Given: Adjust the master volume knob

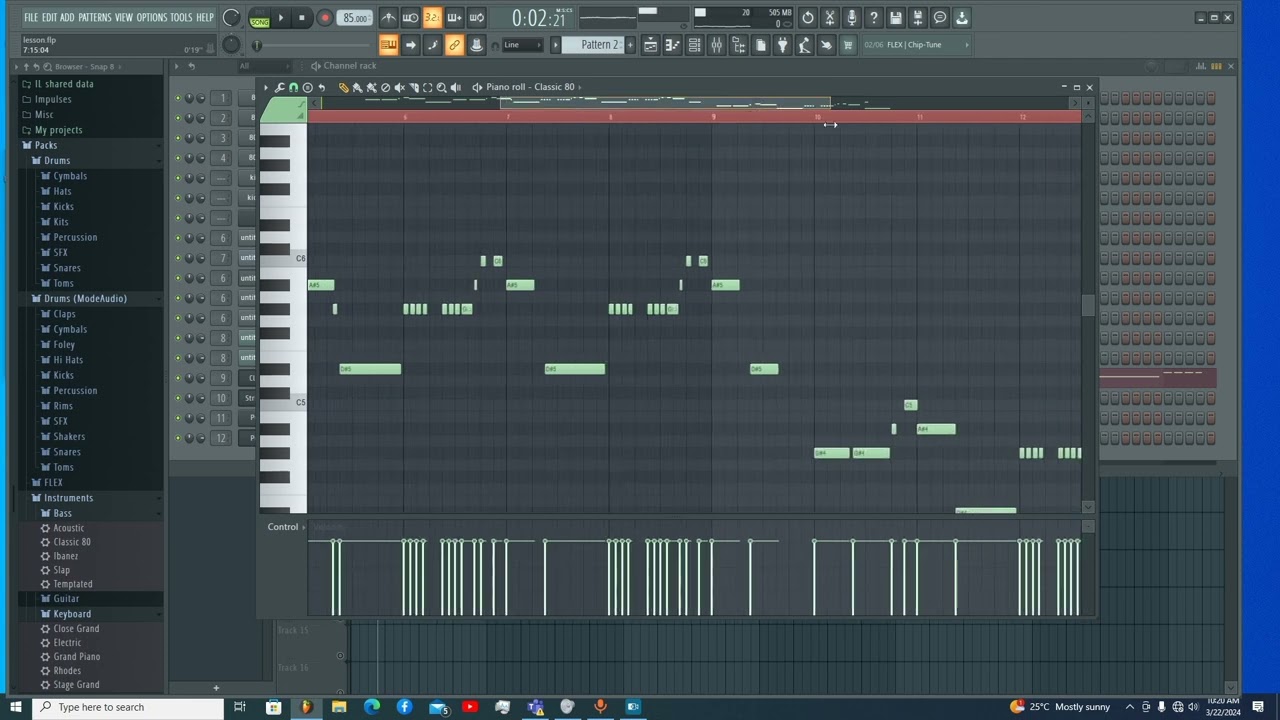Looking at the screenshot, I should tap(231, 18).
